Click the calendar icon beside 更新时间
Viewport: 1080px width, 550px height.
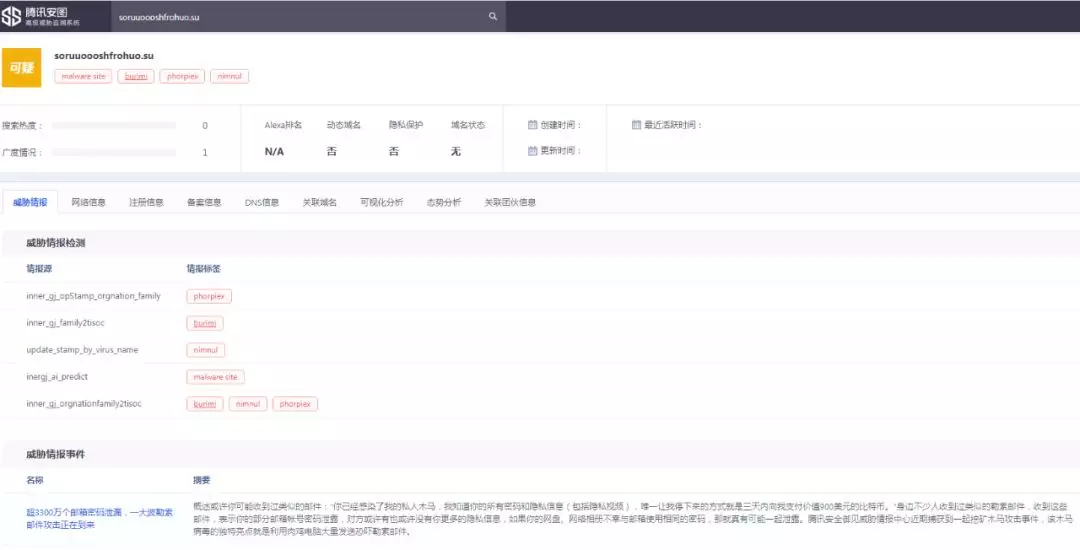(533, 151)
